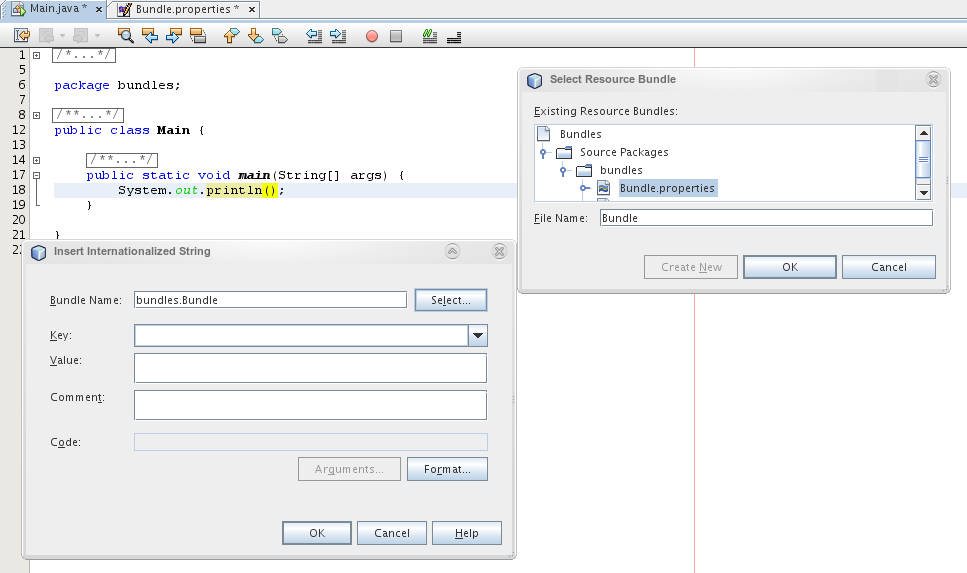Click the Select... bundle button
The image size is (967, 573).
pyautogui.click(x=451, y=300)
